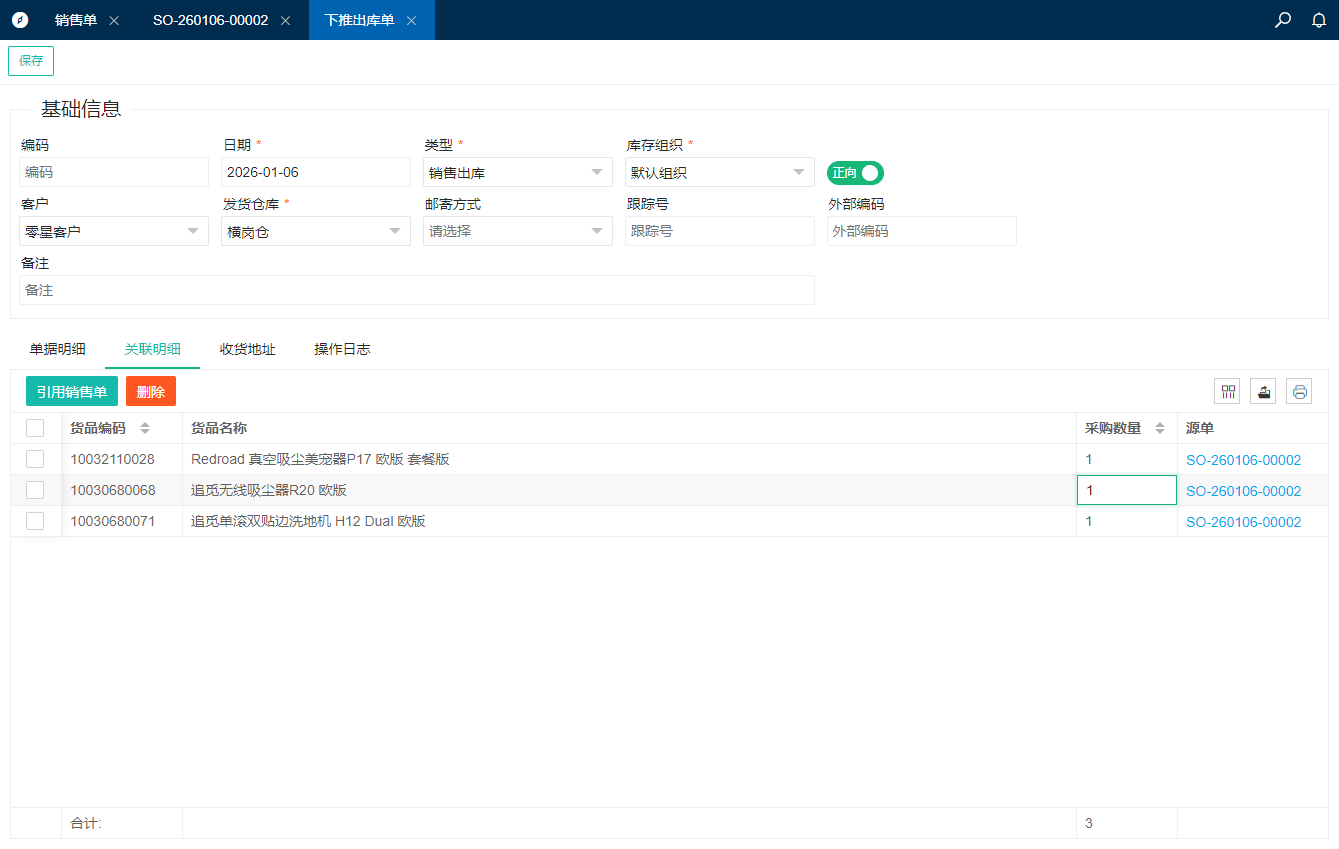The image size is (1339, 849).
Task: Tick the checkbox for item 10032110028
Action: [x=35, y=459]
